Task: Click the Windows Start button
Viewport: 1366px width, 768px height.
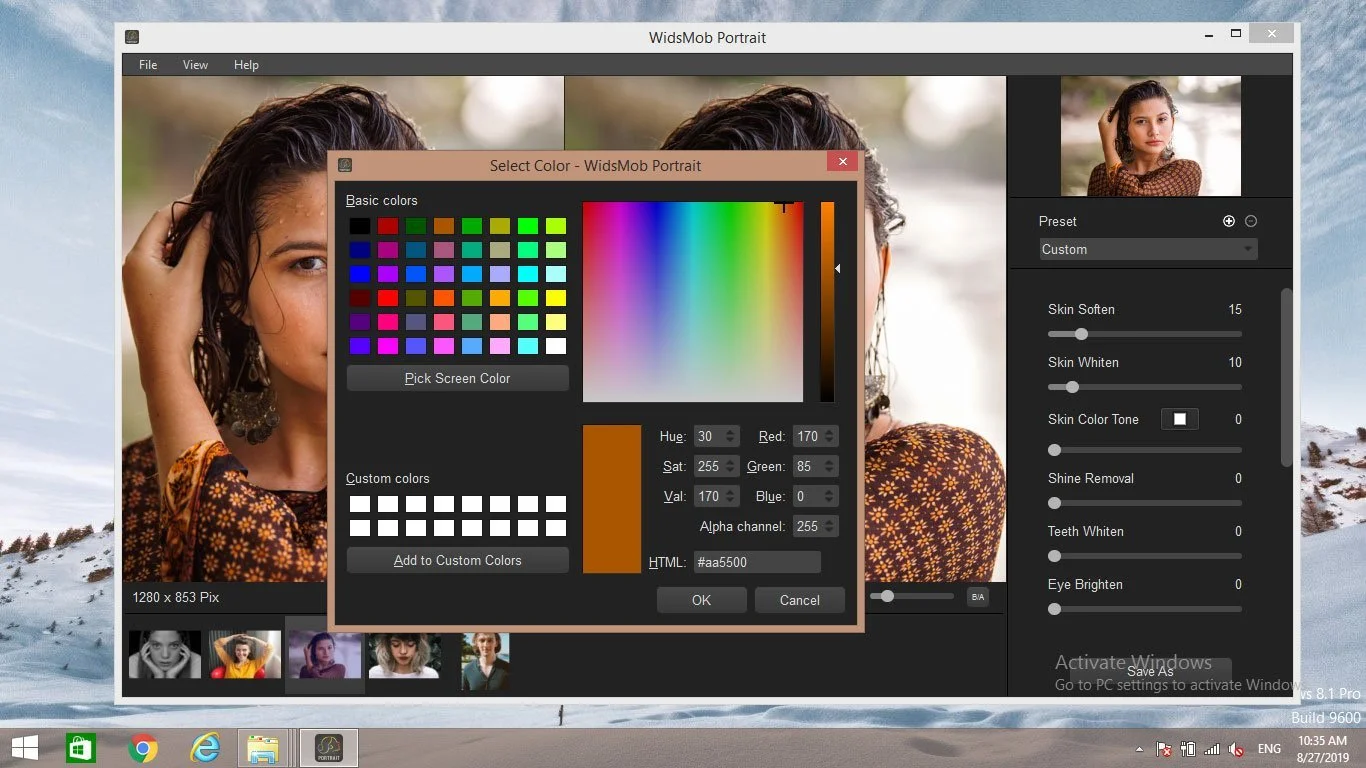Action: [24, 747]
